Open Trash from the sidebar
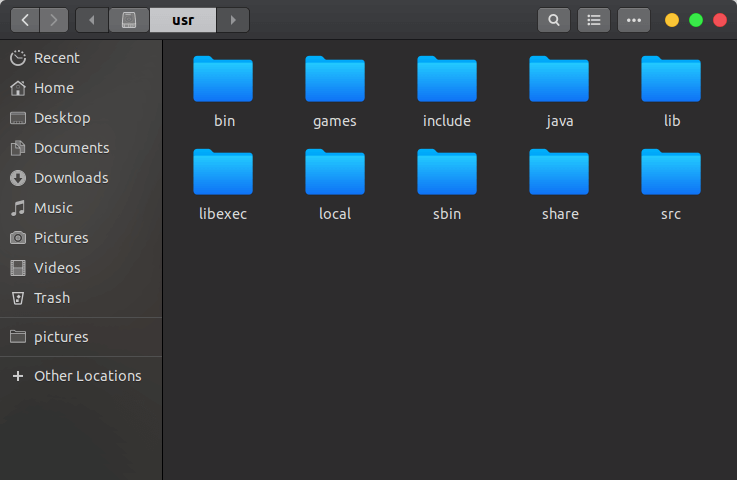Viewport: 737px width, 480px height. click(x=52, y=298)
